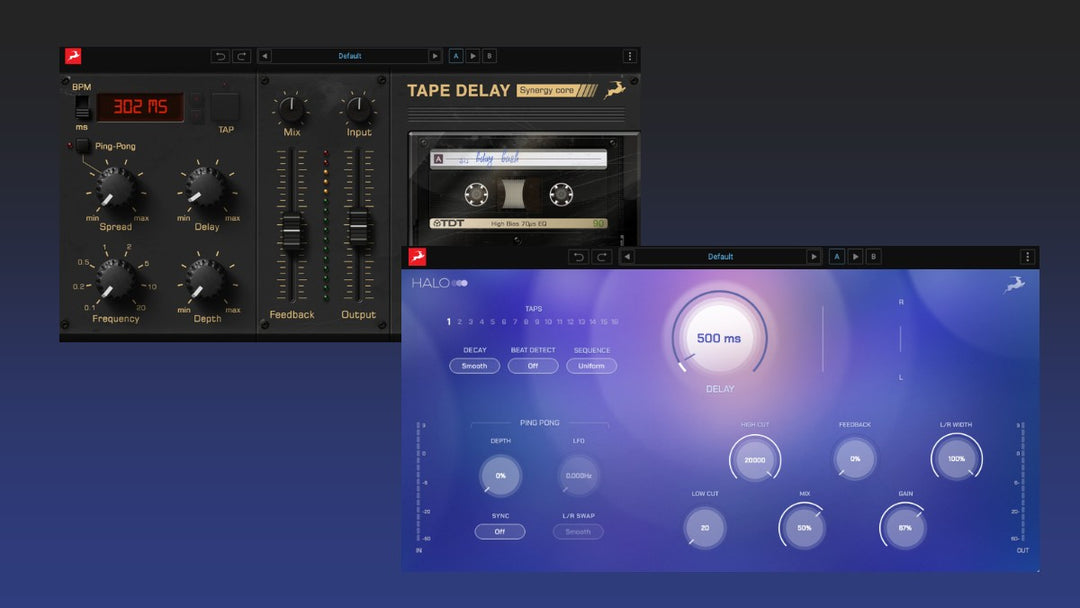This screenshot has width=1080, height=608.
Task: Click the white antelope logo in Halo panel
Action: (x=1015, y=284)
